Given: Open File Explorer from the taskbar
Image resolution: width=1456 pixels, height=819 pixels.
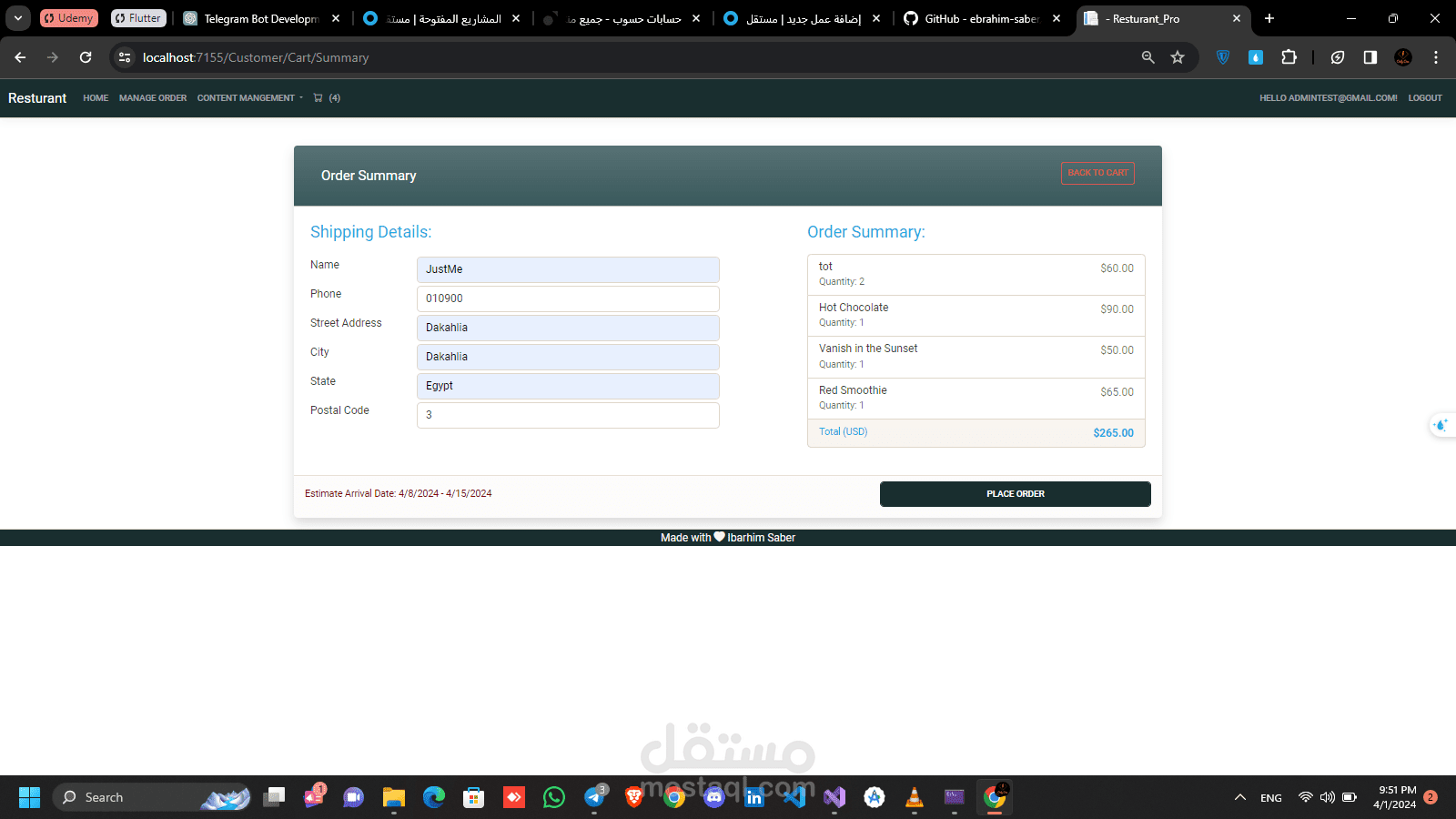Looking at the screenshot, I should (393, 797).
